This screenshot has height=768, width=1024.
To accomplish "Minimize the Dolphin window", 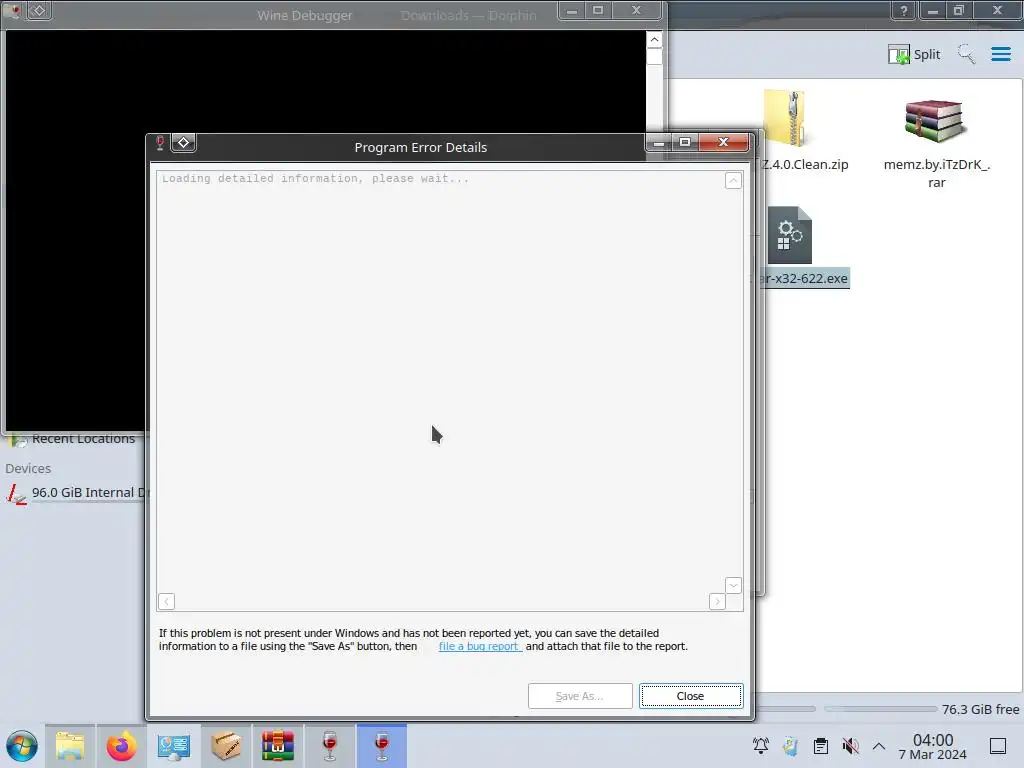I will pos(933,10).
